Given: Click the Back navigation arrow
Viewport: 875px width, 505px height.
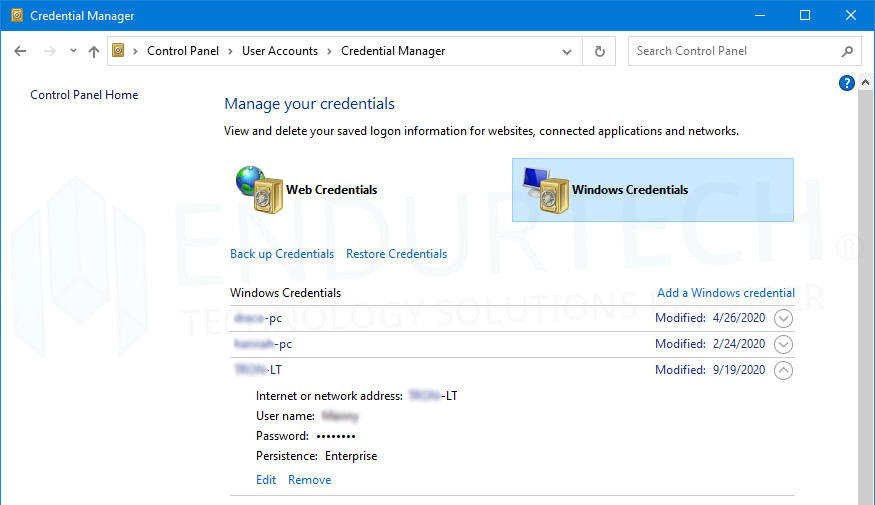Looking at the screenshot, I should pos(20,51).
